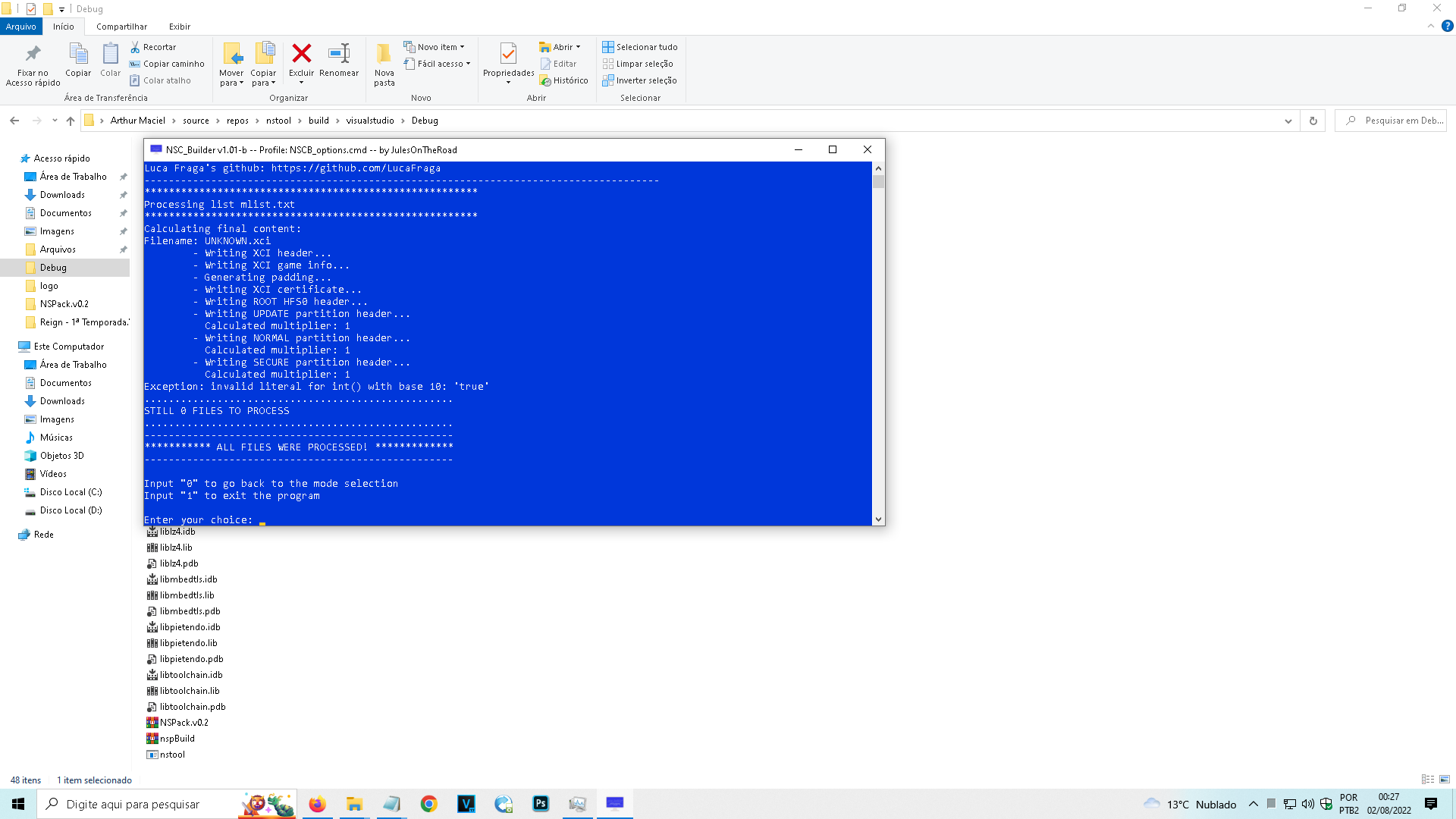Screen dimensions: 1456x819
Task: Pin to Quick Access (Fixar no Acesso rápido)
Action: [x=33, y=64]
